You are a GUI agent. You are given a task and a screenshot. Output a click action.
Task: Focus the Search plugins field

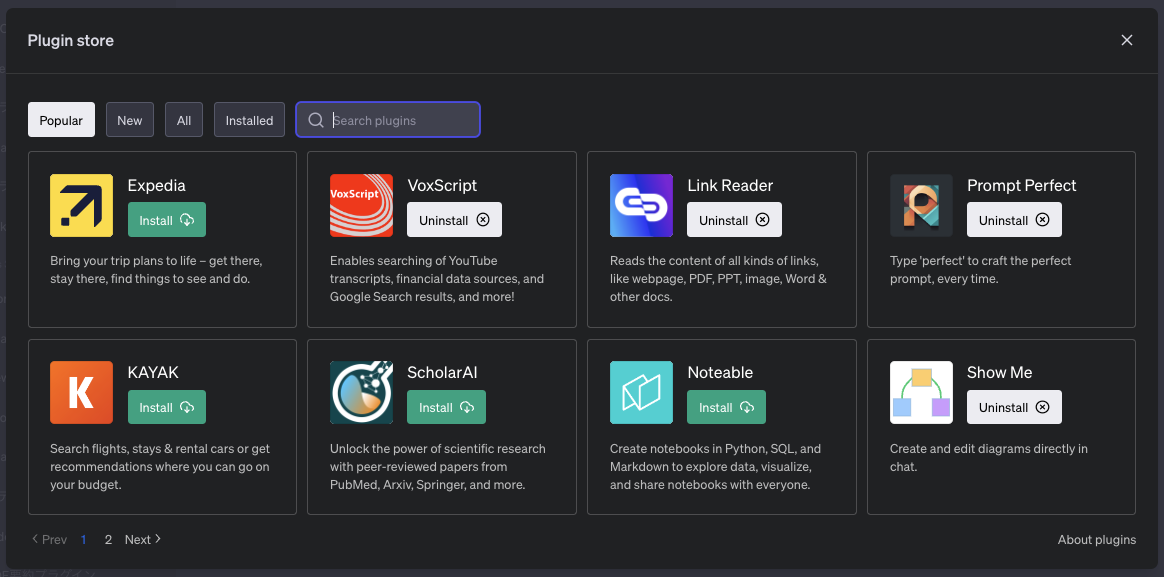point(400,120)
